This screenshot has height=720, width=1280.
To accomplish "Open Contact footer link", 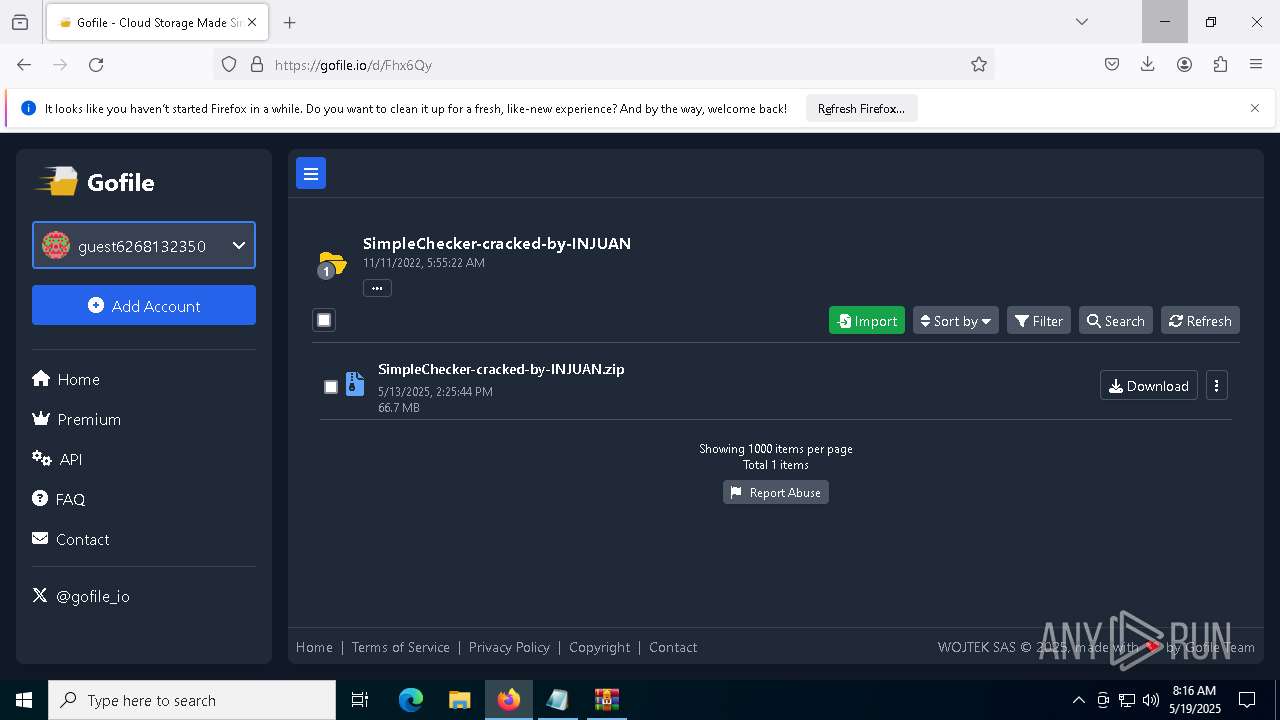I will (x=673, y=647).
